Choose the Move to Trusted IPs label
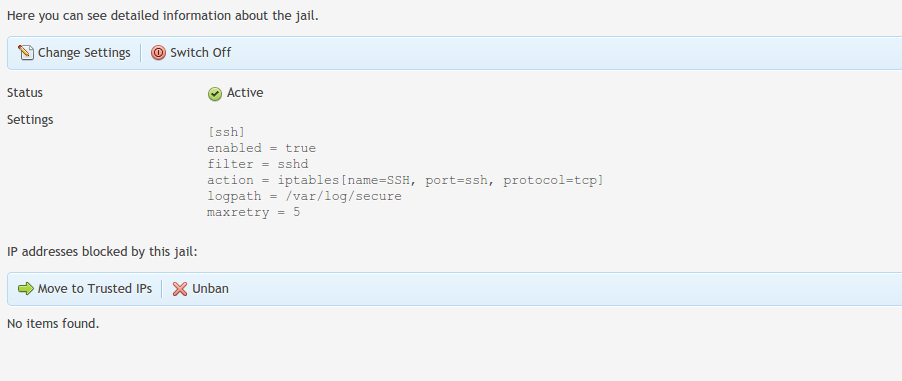902x381 pixels. coord(95,288)
